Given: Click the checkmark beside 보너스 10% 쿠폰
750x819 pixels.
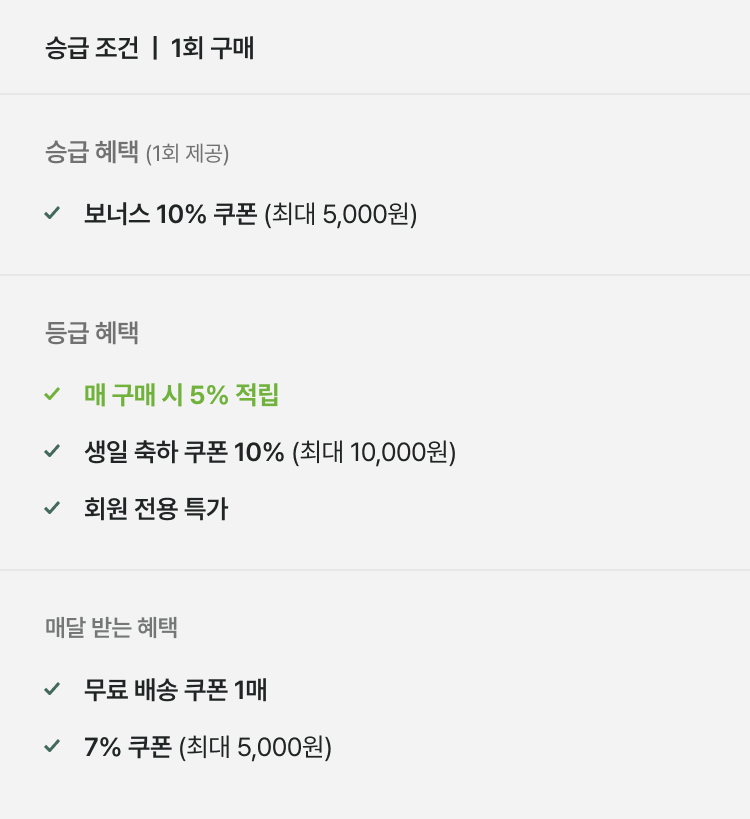Looking at the screenshot, I should click(53, 213).
